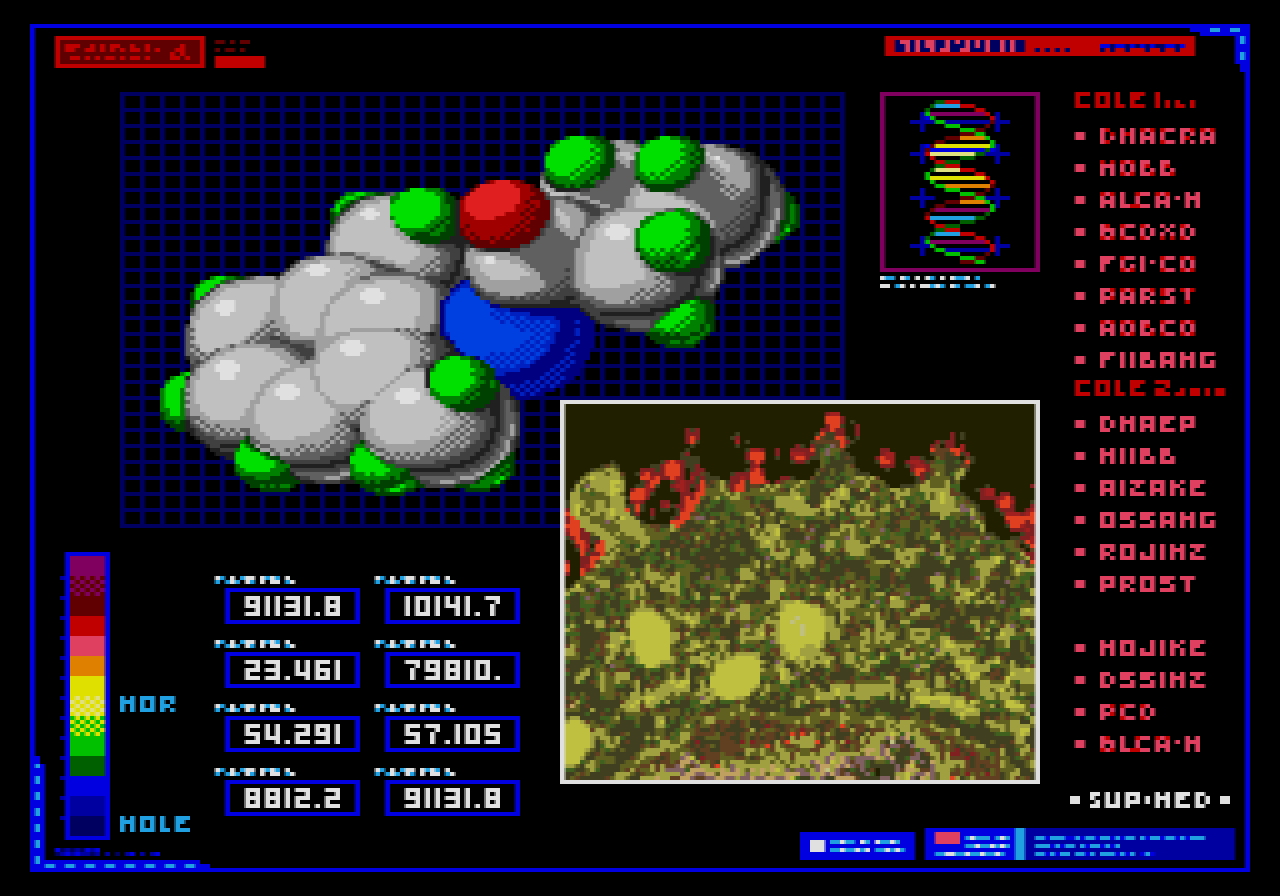The image size is (1280, 896).
Task: Open the red header bar at top right
Action: click(x=1039, y=46)
